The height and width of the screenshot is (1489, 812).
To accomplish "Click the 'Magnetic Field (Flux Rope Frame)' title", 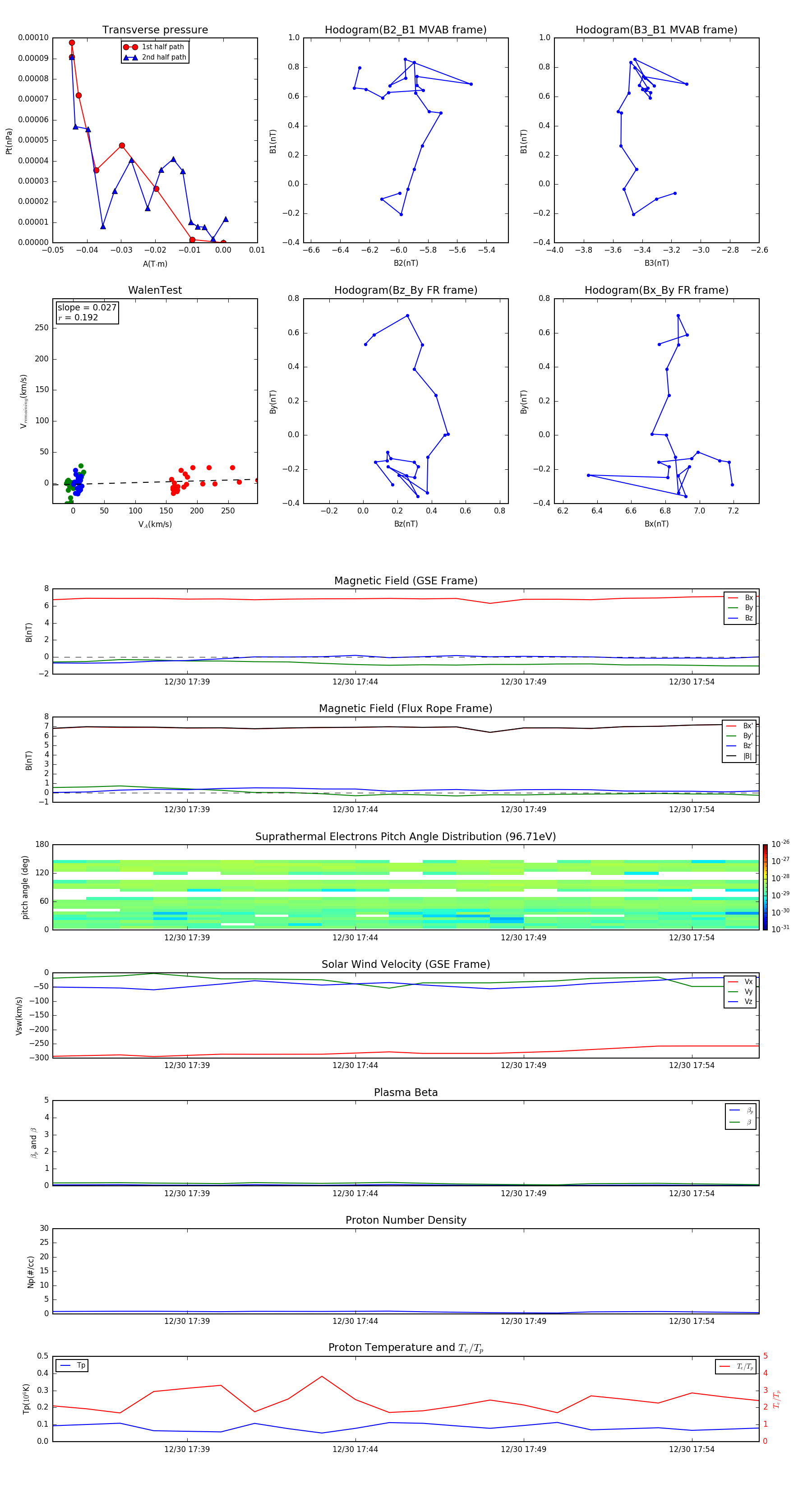I will (x=406, y=709).
